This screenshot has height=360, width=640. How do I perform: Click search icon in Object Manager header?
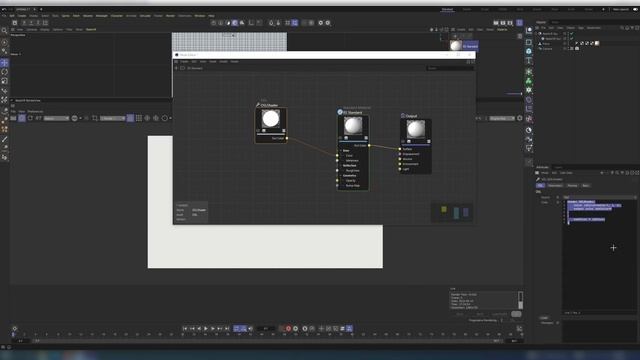click(x=622, y=28)
